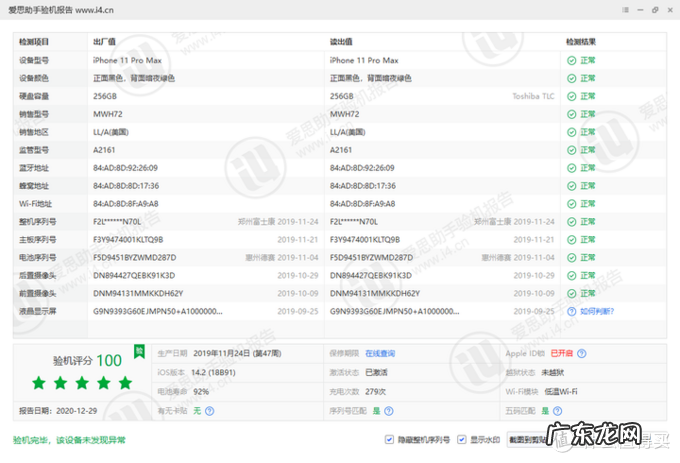Click the question icon beside 如何判断?
680x463 pixels.
(x=572, y=311)
